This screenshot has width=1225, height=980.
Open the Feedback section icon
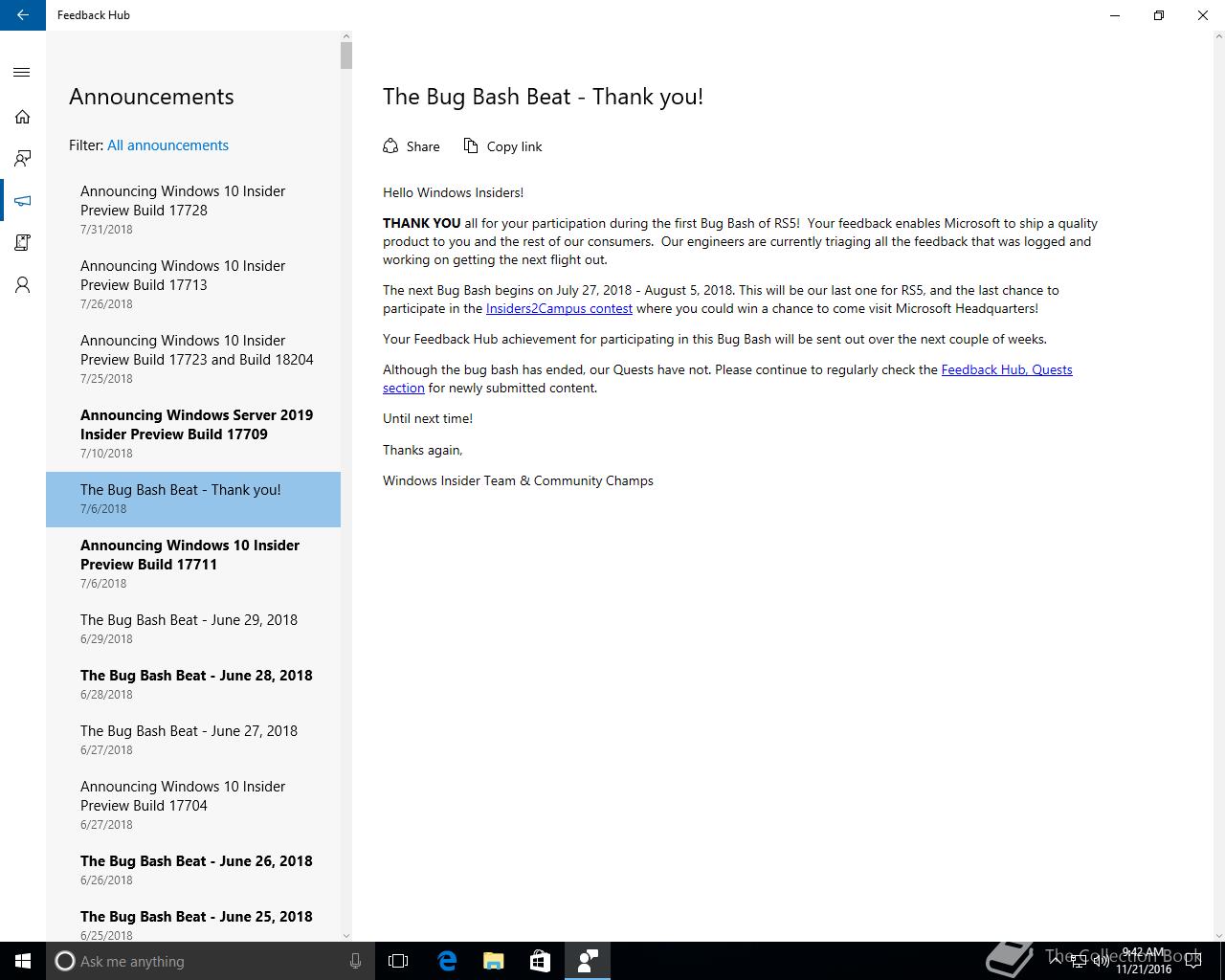point(22,159)
